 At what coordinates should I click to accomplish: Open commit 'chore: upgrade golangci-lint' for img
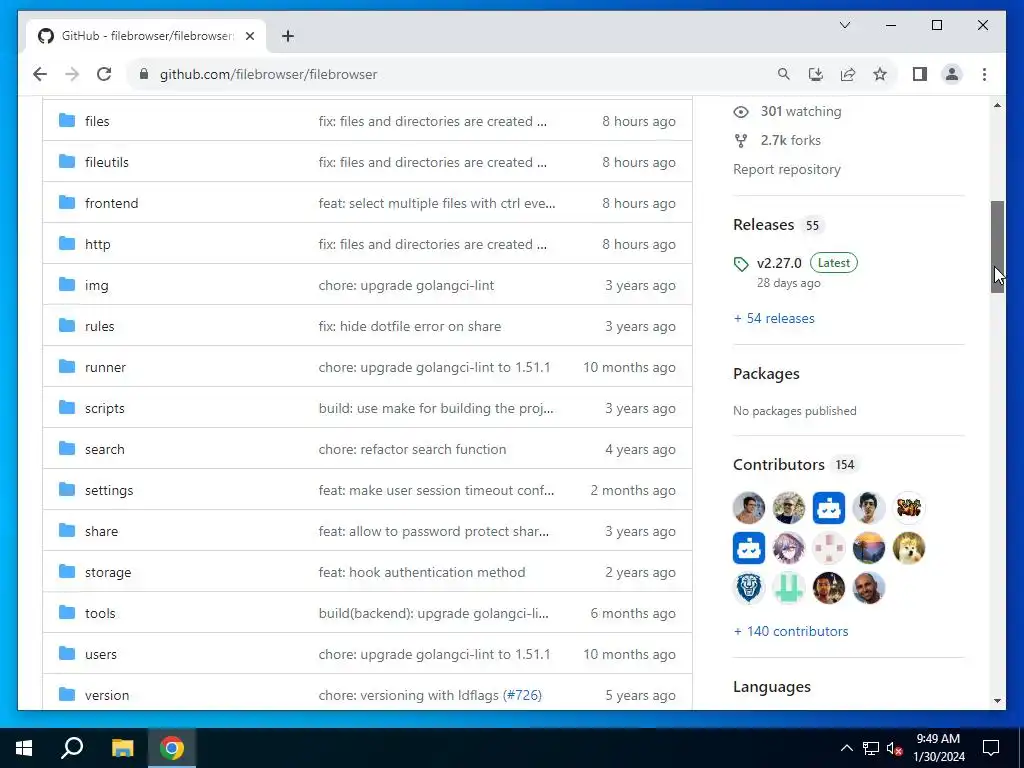click(406, 286)
